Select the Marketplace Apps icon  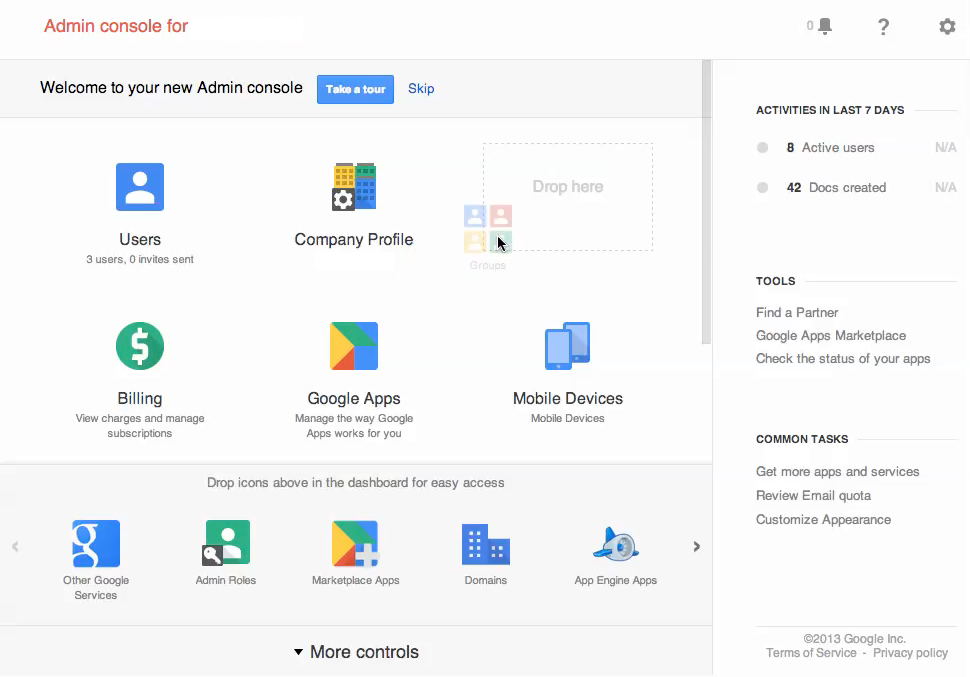click(x=355, y=544)
